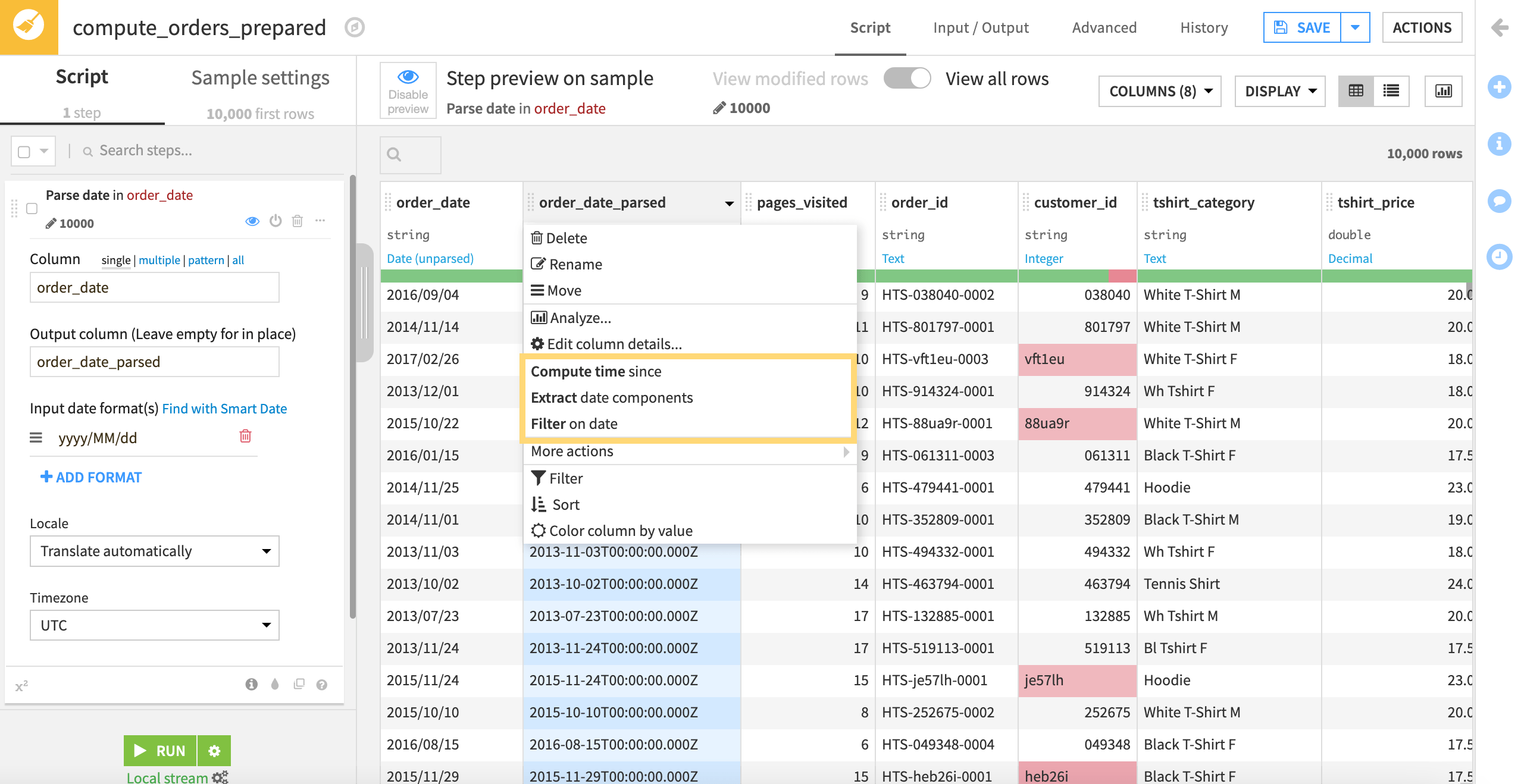This screenshot has height=784, width=1521.
Task: Click Find with Smart Date link
Action: [224, 409]
